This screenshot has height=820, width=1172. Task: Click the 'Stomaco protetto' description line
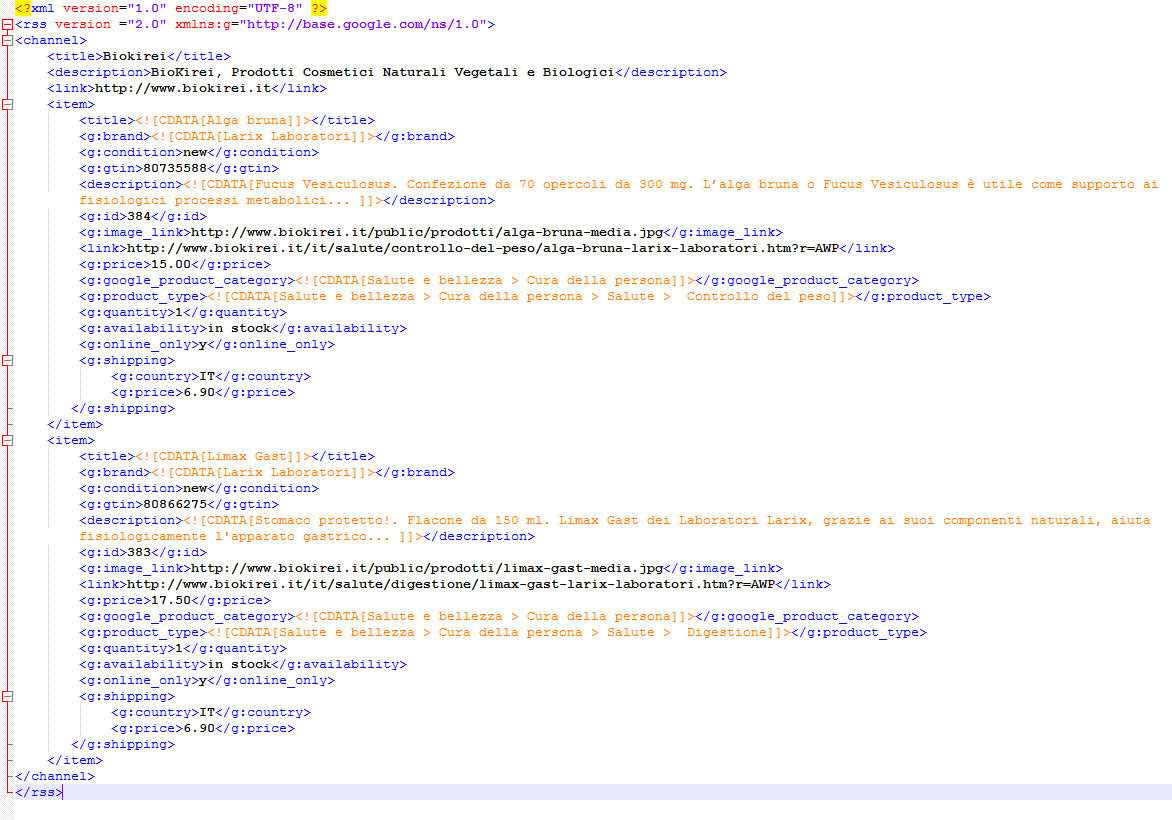(x=615, y=520)
